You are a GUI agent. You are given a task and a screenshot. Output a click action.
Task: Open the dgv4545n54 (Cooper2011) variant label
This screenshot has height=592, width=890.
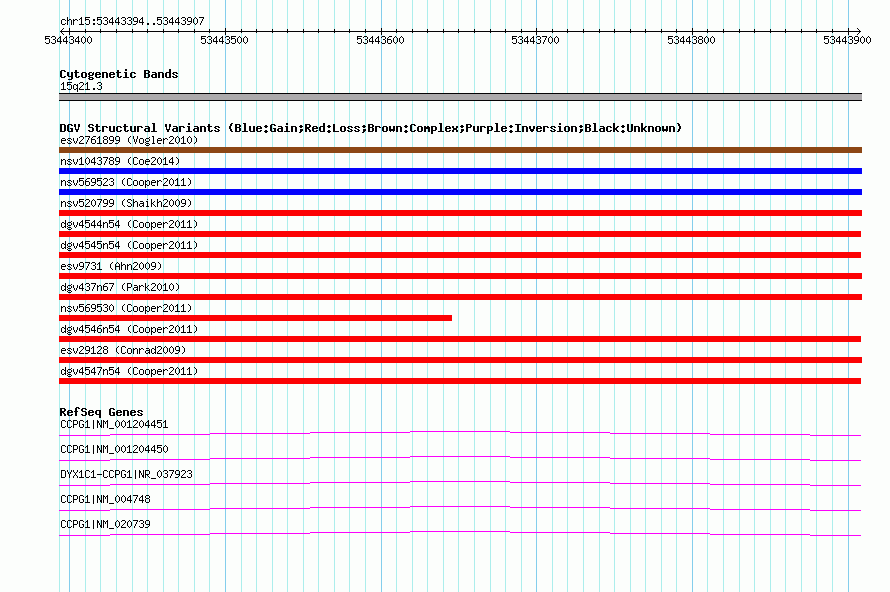129,245
